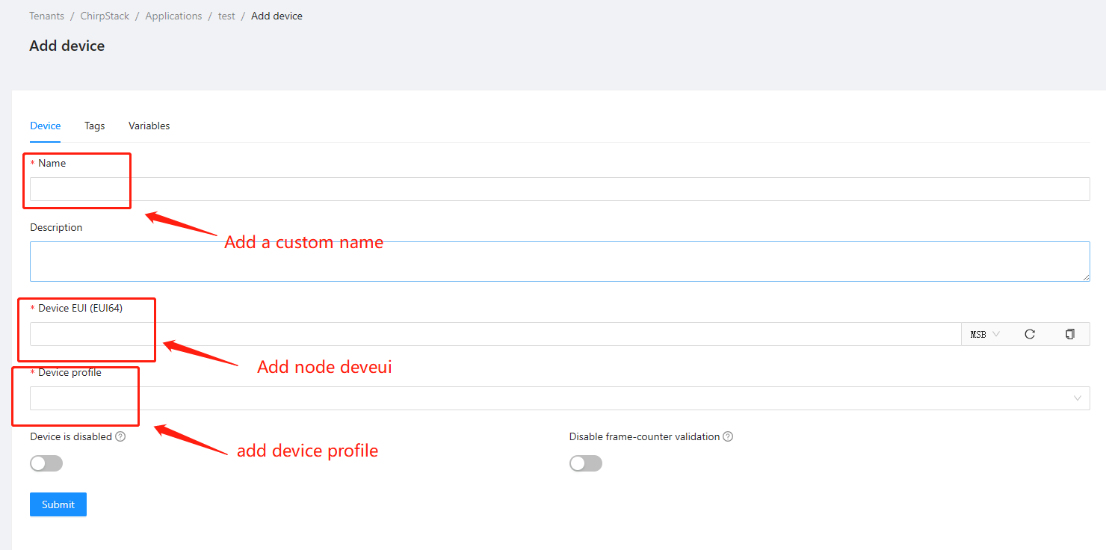Click the Description box resize handle
Screen dimensions: 1106x550
[1085, 277]
